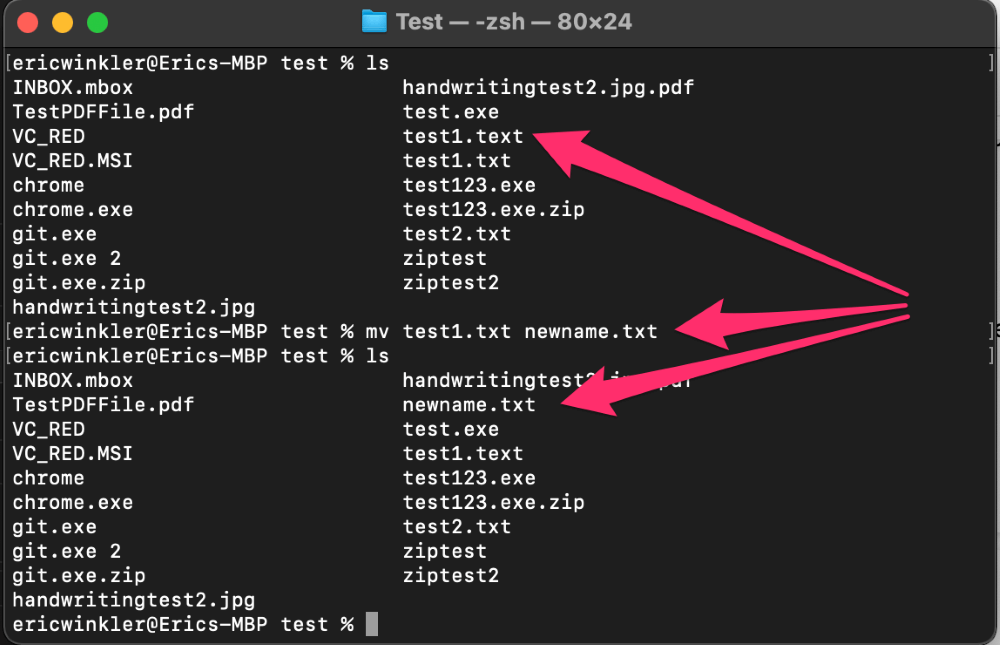Viewport: 1000px width, 645px height.
Task: Click the red close window button
Action: (x=27, y=22)
